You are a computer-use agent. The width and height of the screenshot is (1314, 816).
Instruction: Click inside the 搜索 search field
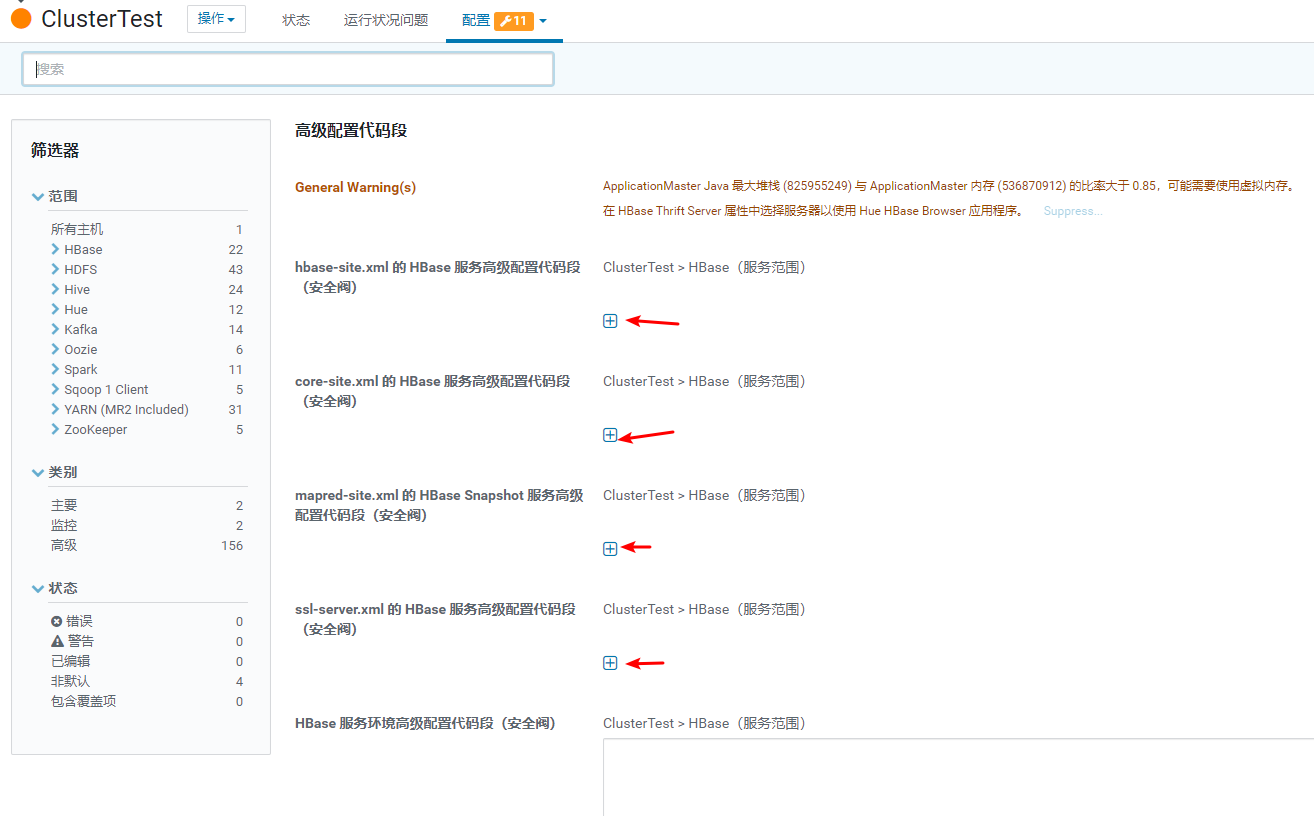(287, 68)
